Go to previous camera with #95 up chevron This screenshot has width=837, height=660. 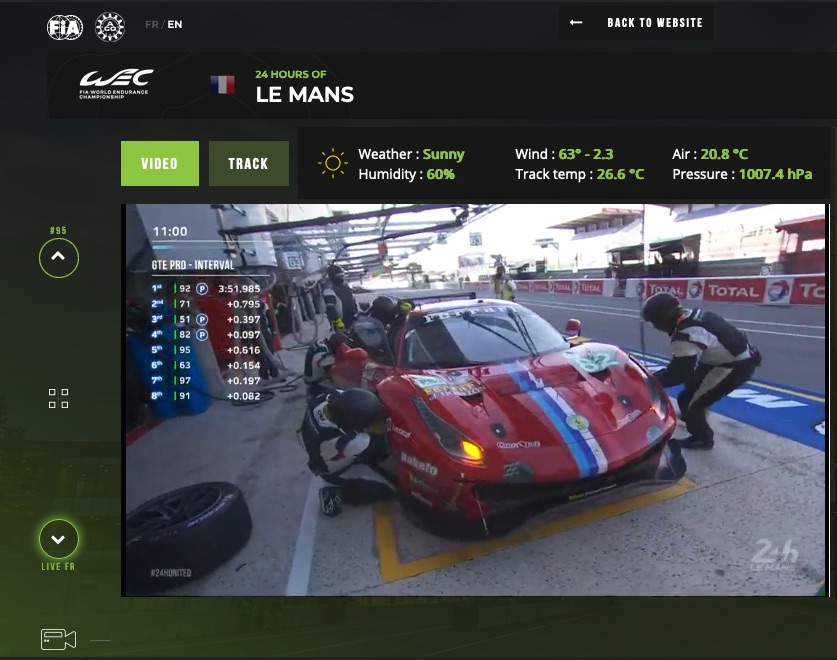click(58, 258)
